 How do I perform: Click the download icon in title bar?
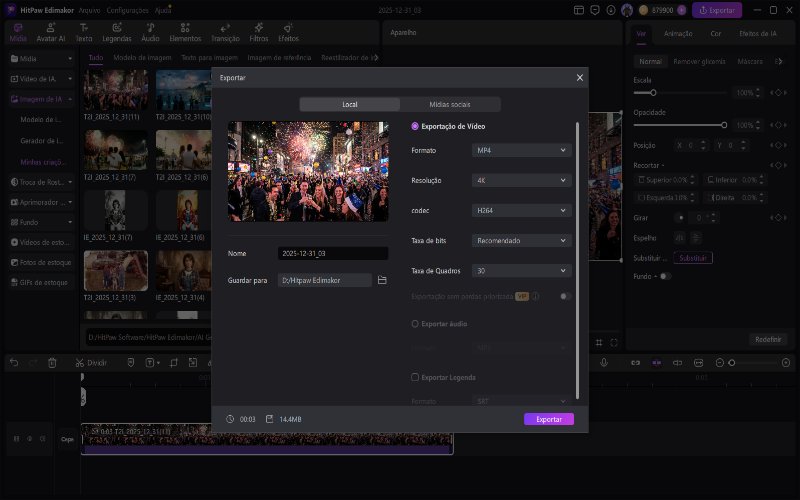(x=611, y=10)
